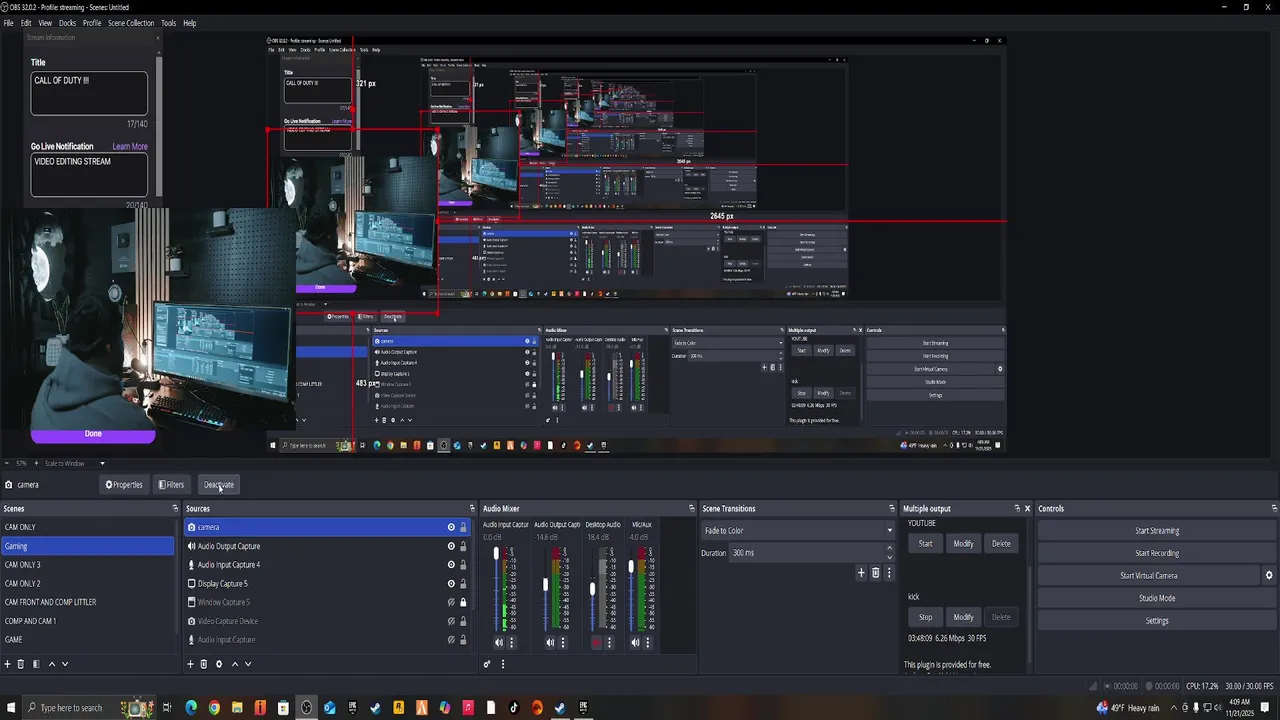Undock the Scenes panel
Image resolution: width=1280 pixels, height=720 pixels.
pos(175,509)
